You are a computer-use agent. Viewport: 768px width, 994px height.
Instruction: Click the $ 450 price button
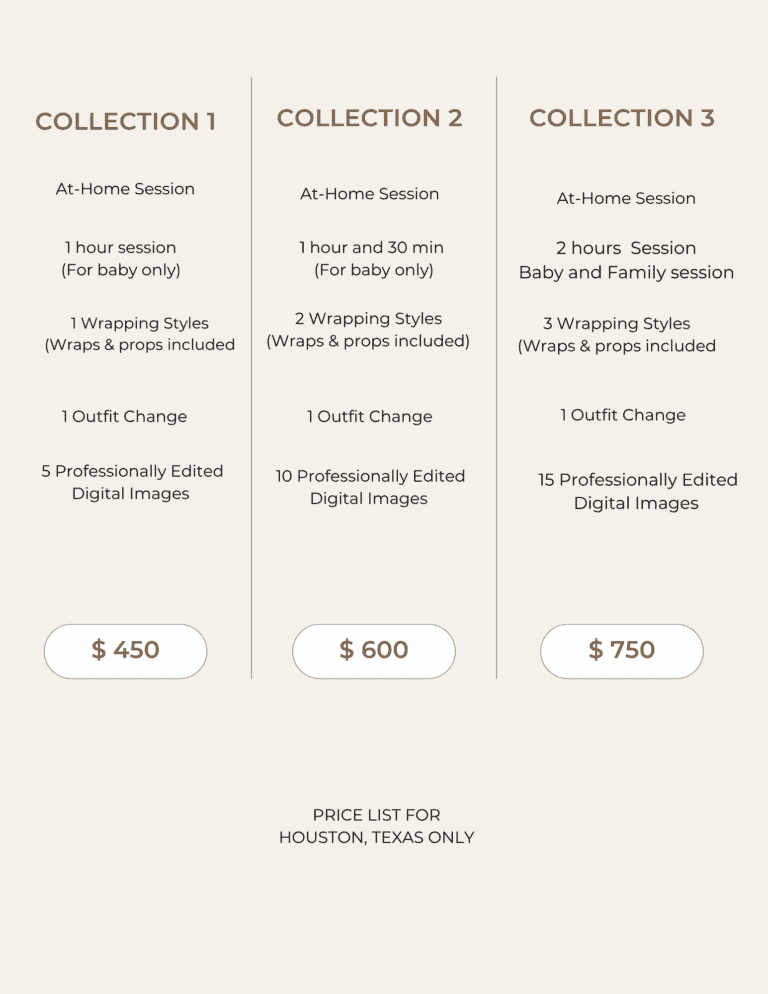pyautogui.click(x=125, y=651)
